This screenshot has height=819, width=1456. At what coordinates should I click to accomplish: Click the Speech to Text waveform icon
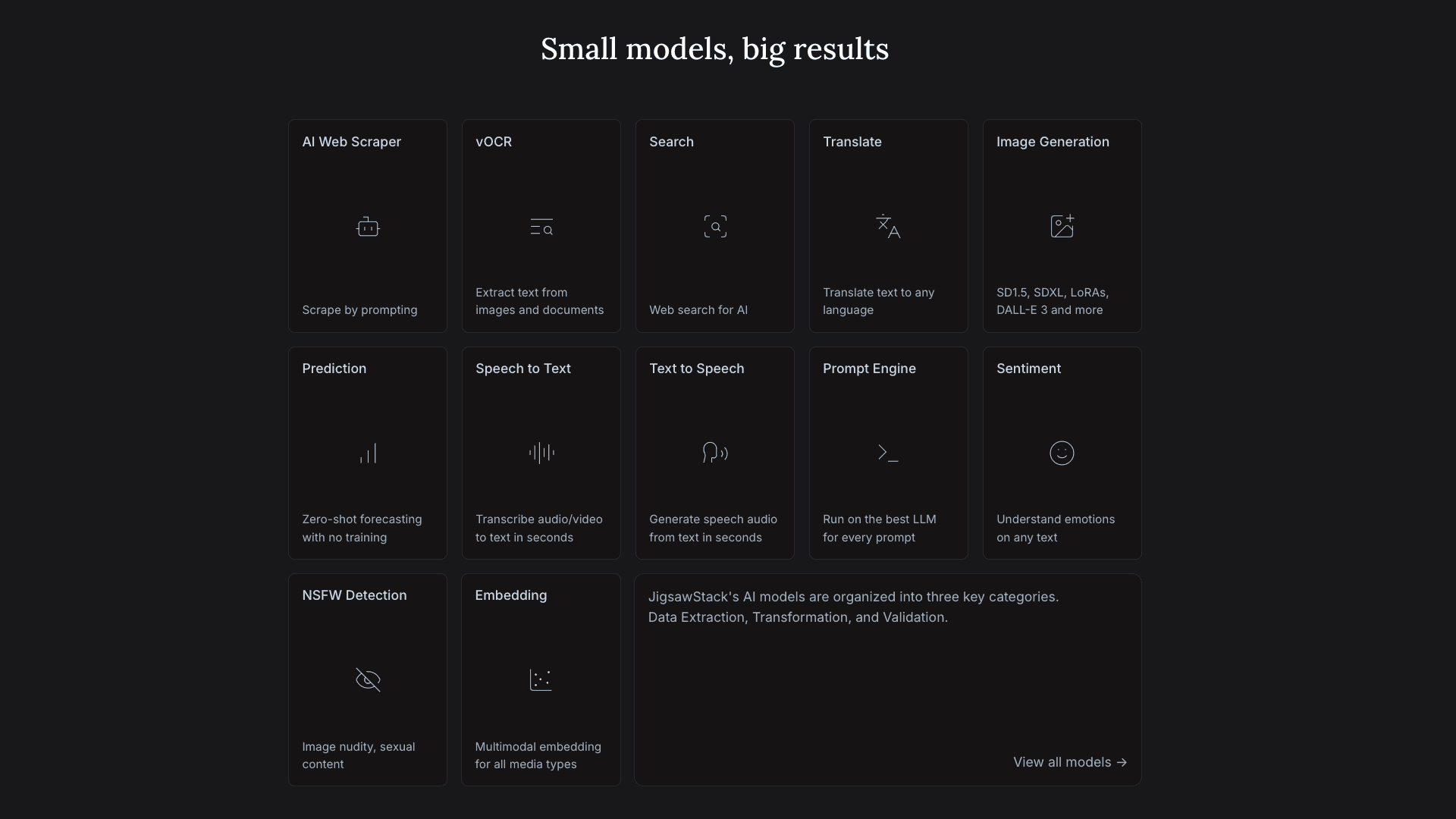(x=541, y=453)
